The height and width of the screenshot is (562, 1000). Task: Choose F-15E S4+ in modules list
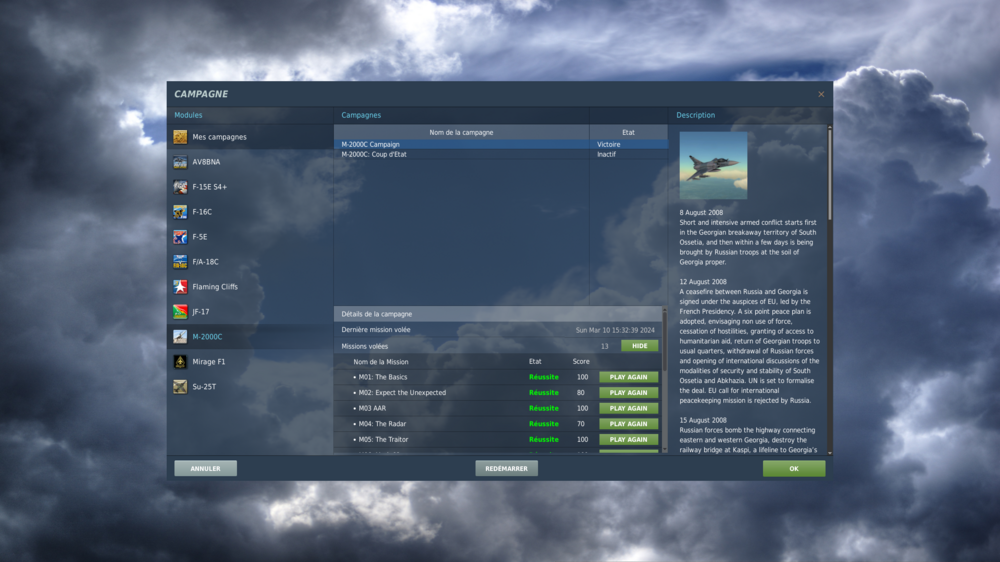250,186
